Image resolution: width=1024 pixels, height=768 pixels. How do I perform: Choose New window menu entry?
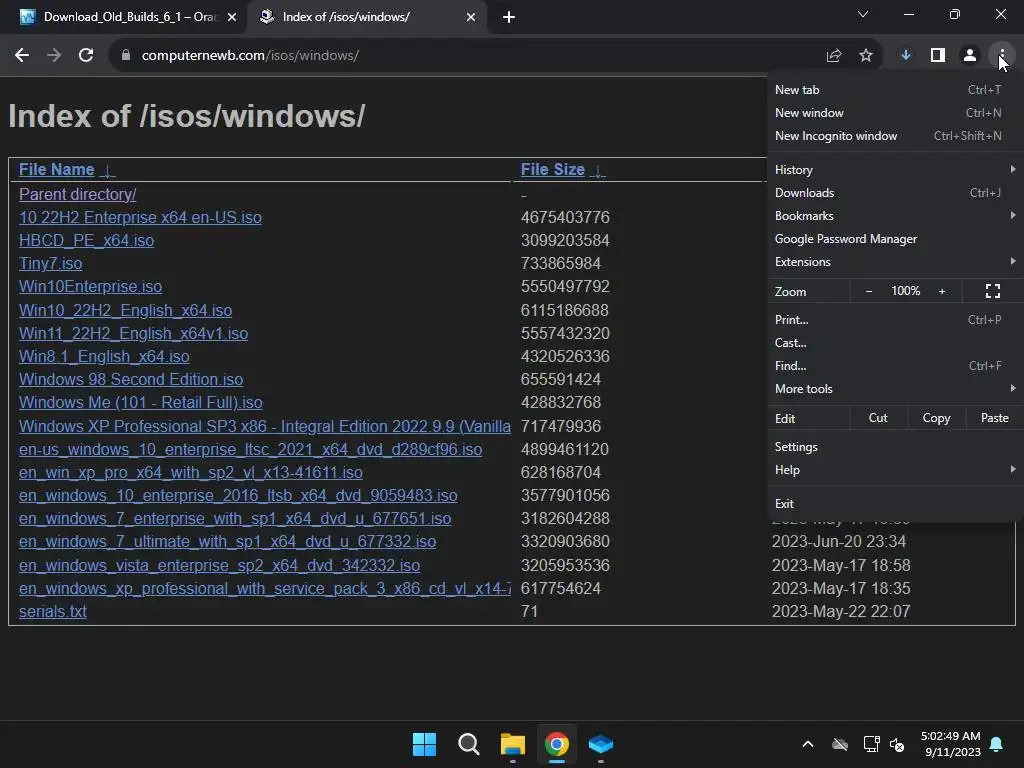coord(895,113)
